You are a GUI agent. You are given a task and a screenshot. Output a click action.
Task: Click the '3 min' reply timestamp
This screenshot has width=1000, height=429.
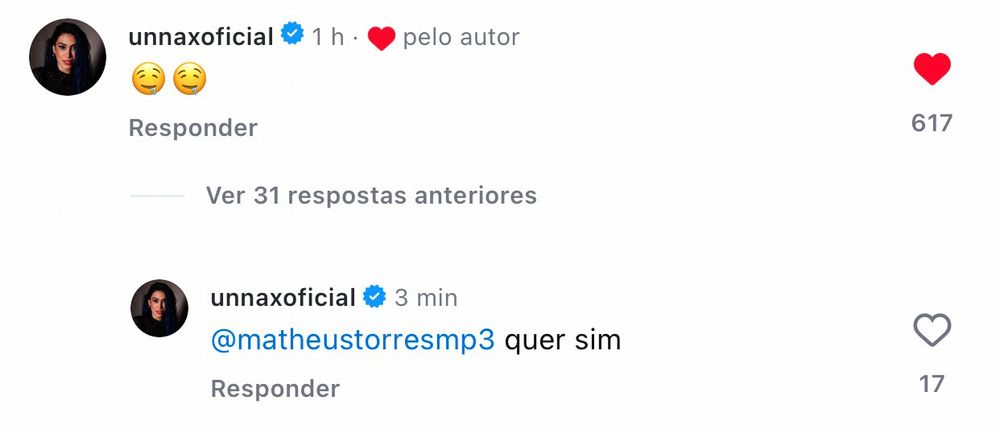pos(426,298)
